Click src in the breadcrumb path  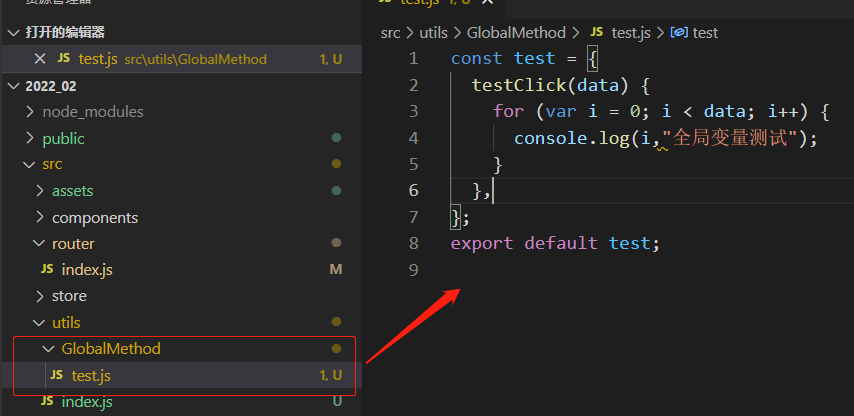[x=390, y=33]
